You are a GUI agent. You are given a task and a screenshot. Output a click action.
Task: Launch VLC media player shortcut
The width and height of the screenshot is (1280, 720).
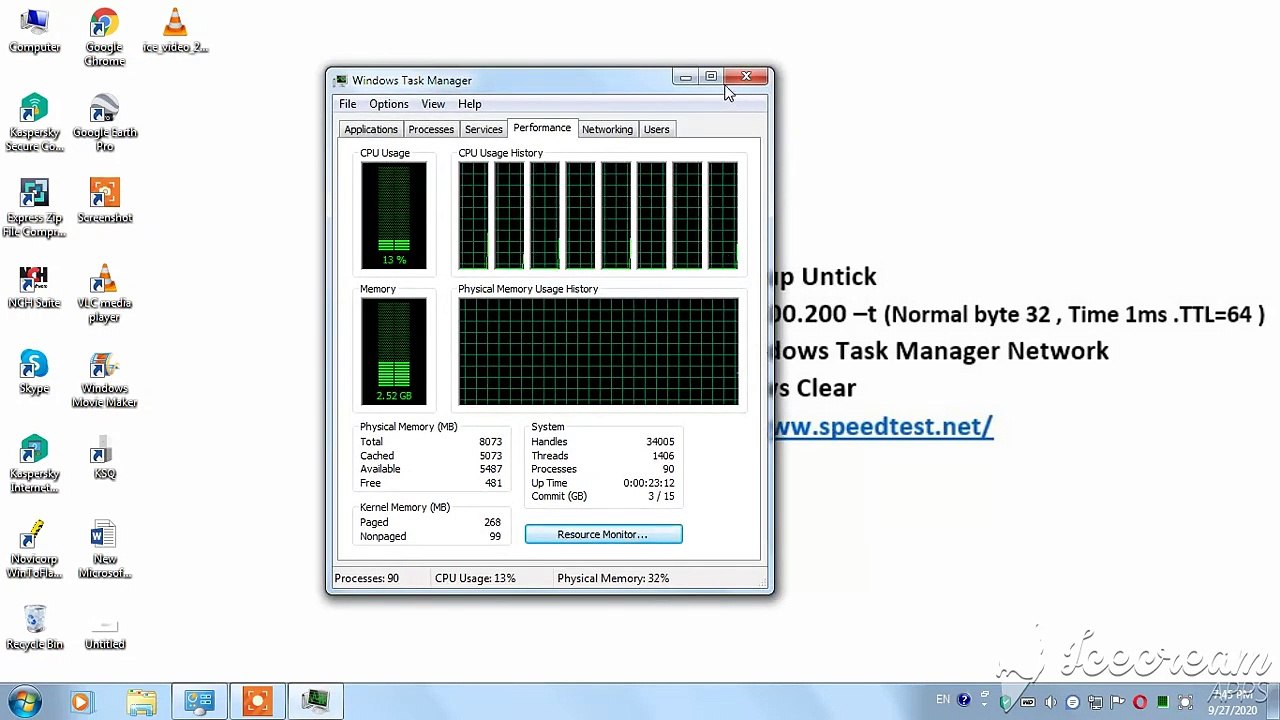pyautogui.click(x=104, y=294)
